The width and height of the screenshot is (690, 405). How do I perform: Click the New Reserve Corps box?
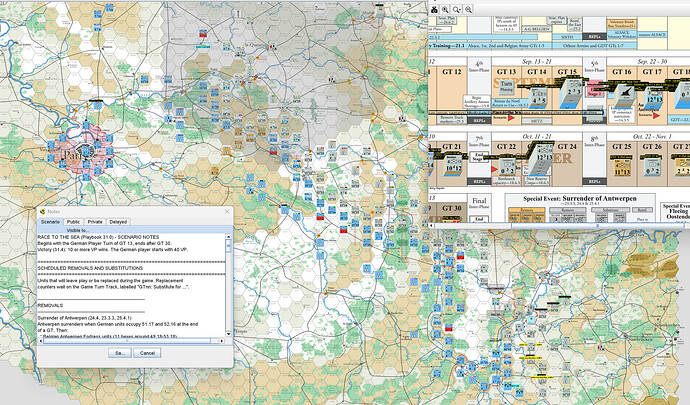pos(536,180)
